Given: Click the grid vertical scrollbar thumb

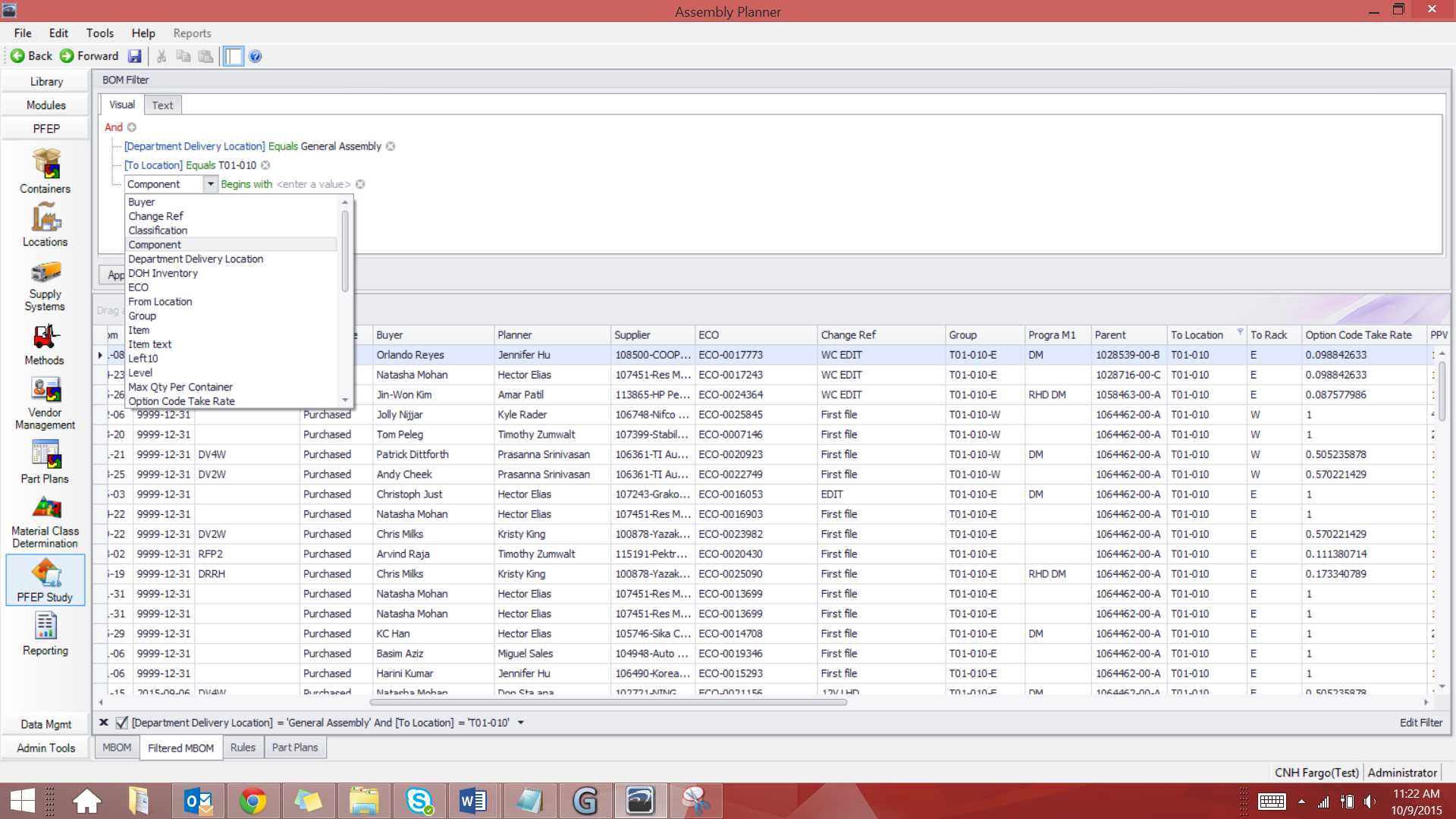Looking at the screenshot, I should tap(1442, 391).
